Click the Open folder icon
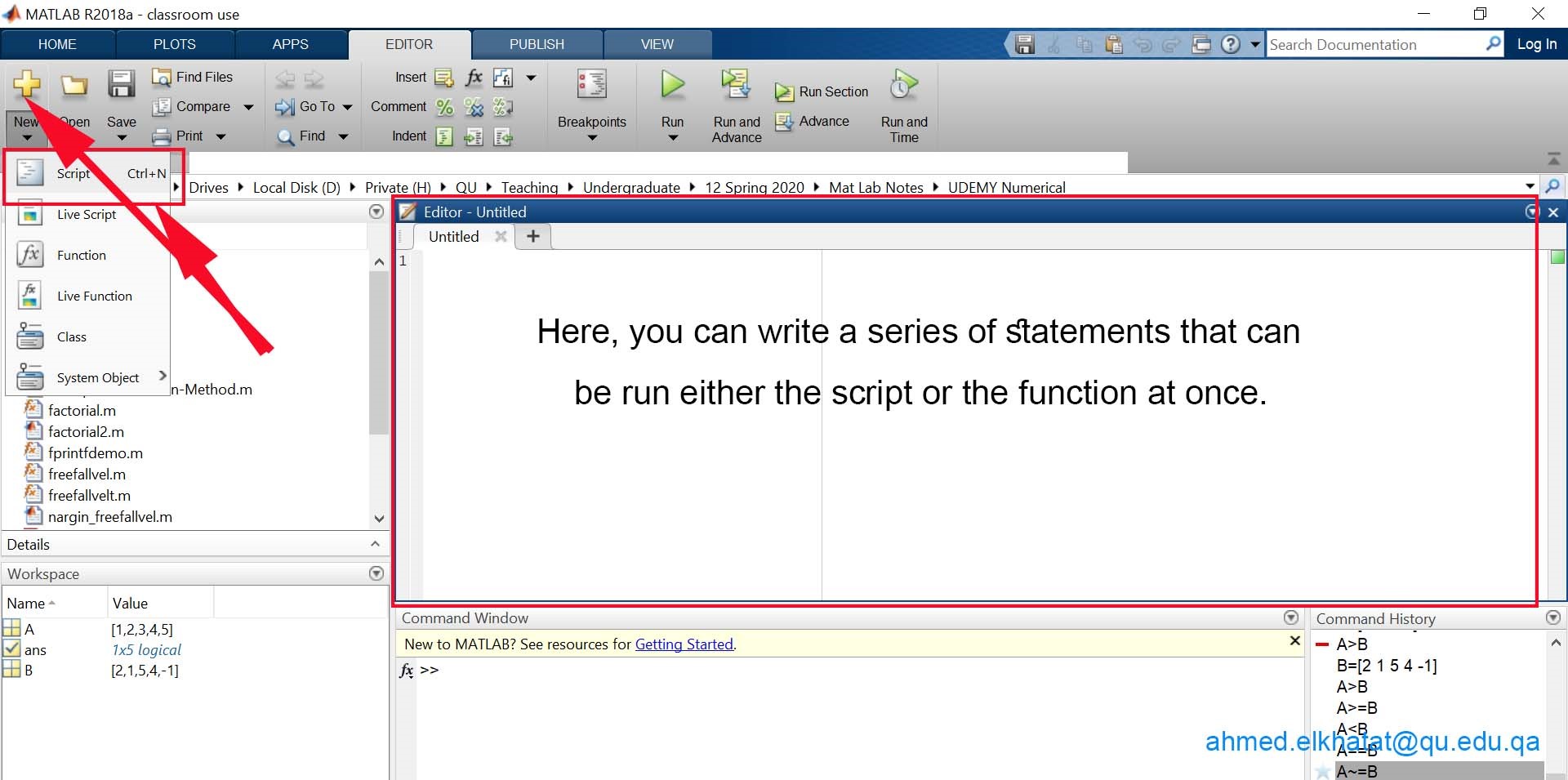 tap(74, 84)
